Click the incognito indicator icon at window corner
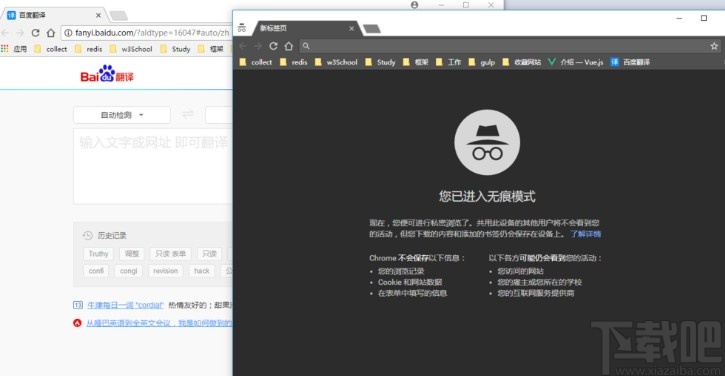The width and height of the screenshot is (725, 376). click(x=242, y=28)
